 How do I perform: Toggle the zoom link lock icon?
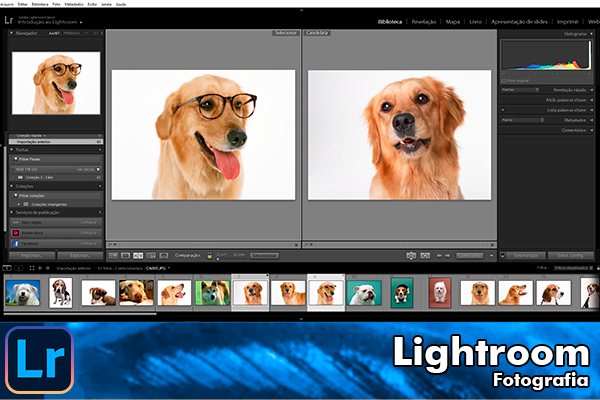click(x=209, y=255)
